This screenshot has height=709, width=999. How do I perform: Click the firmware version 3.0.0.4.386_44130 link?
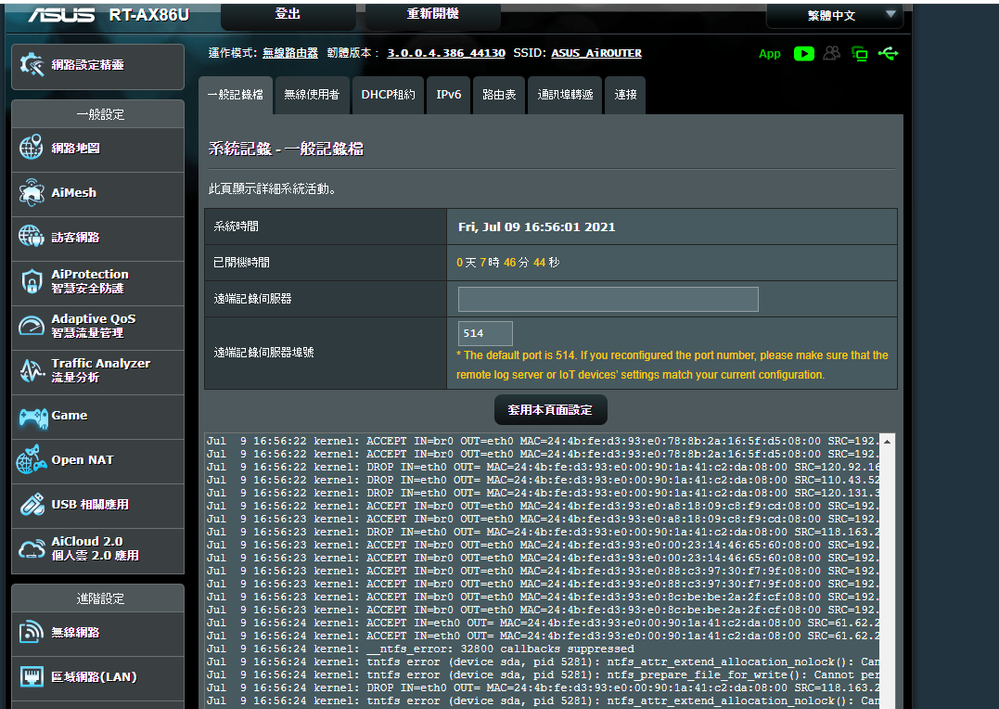point(446,53)
